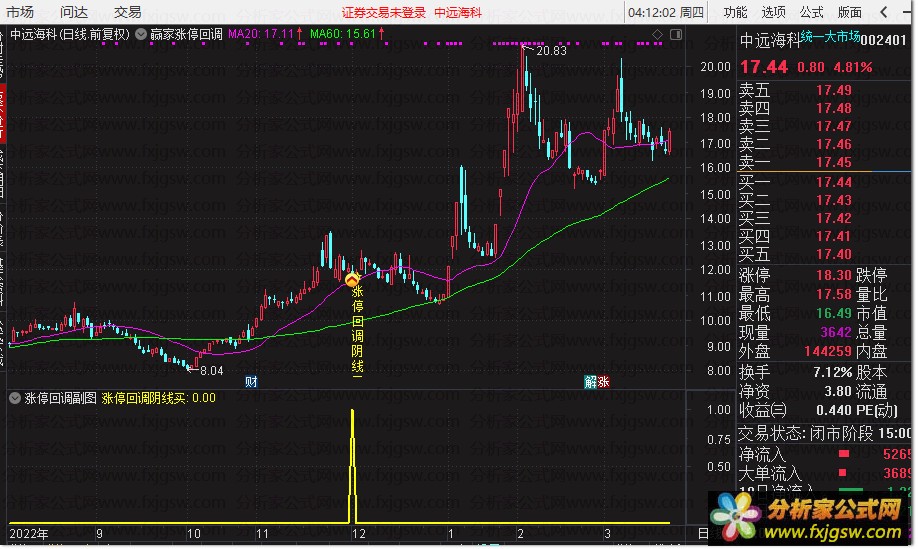
Task: Click the MA20: 17.11 indicator label
Action: [x=265, y=34]
